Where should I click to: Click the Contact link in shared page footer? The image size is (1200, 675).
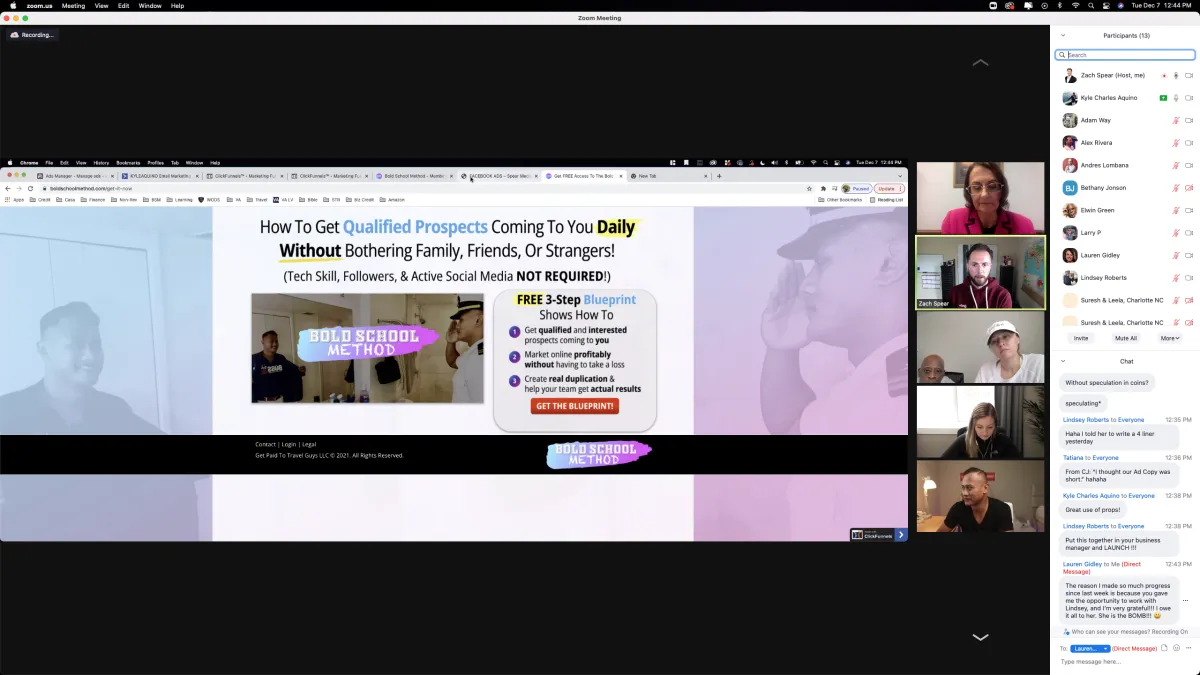[x=265, y=444]
